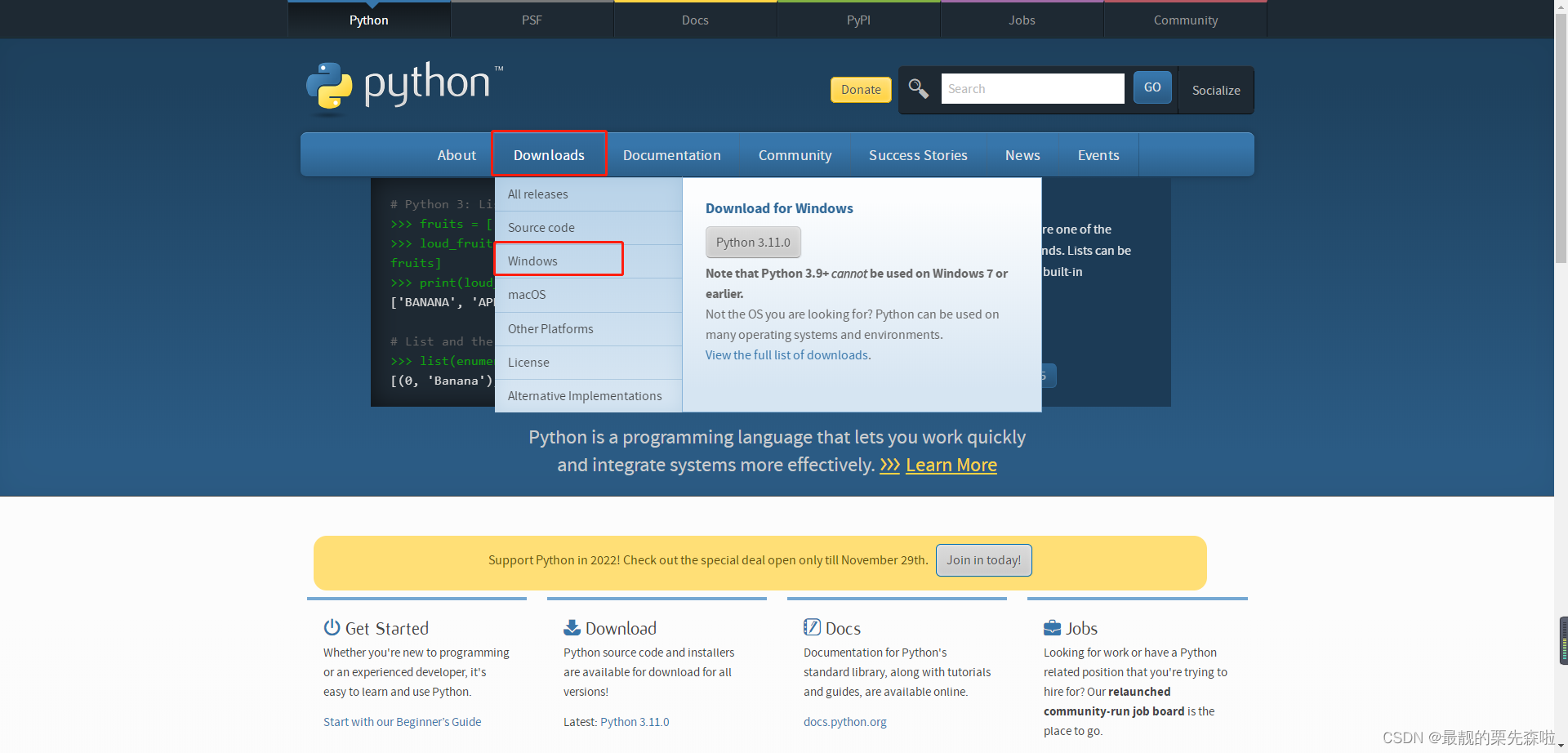Click the triple-arrow icon before Learn More
The height and width of the screenshot is (753, 1568).
tap(889, 465)
